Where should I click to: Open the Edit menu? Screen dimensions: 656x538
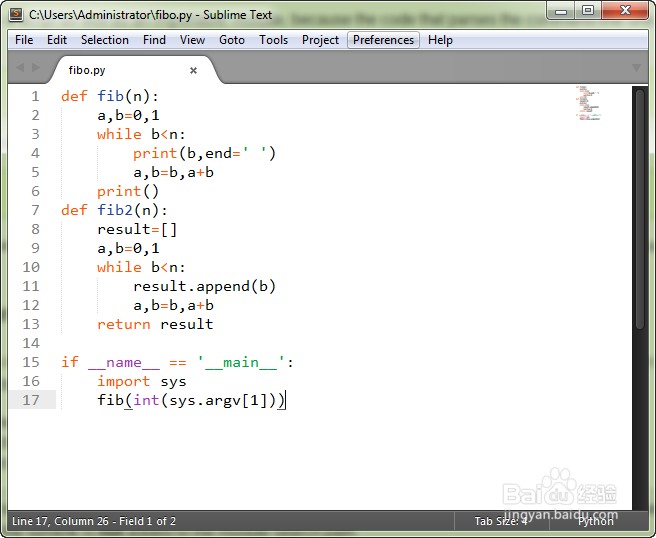click(x=57, y=40)
